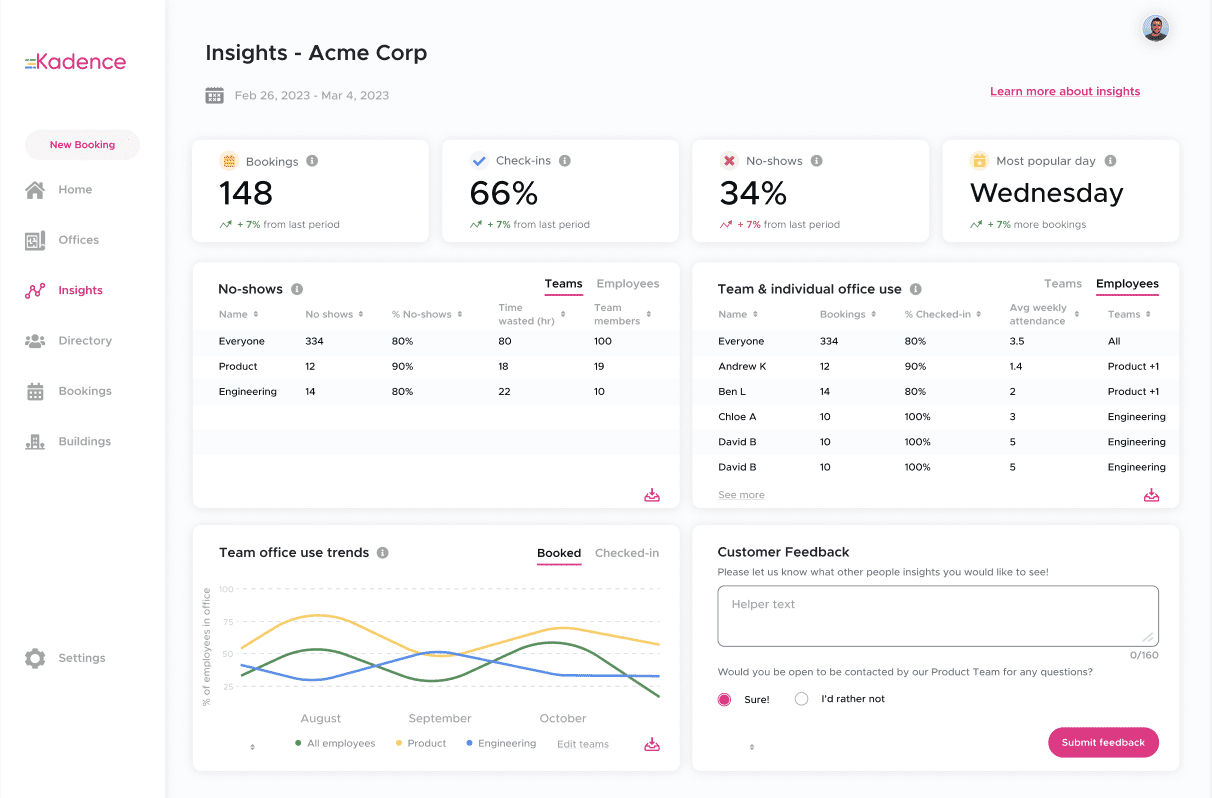Show the Checked-in trends tab
Screen dimensions: 1212x798
pos(627,553)
